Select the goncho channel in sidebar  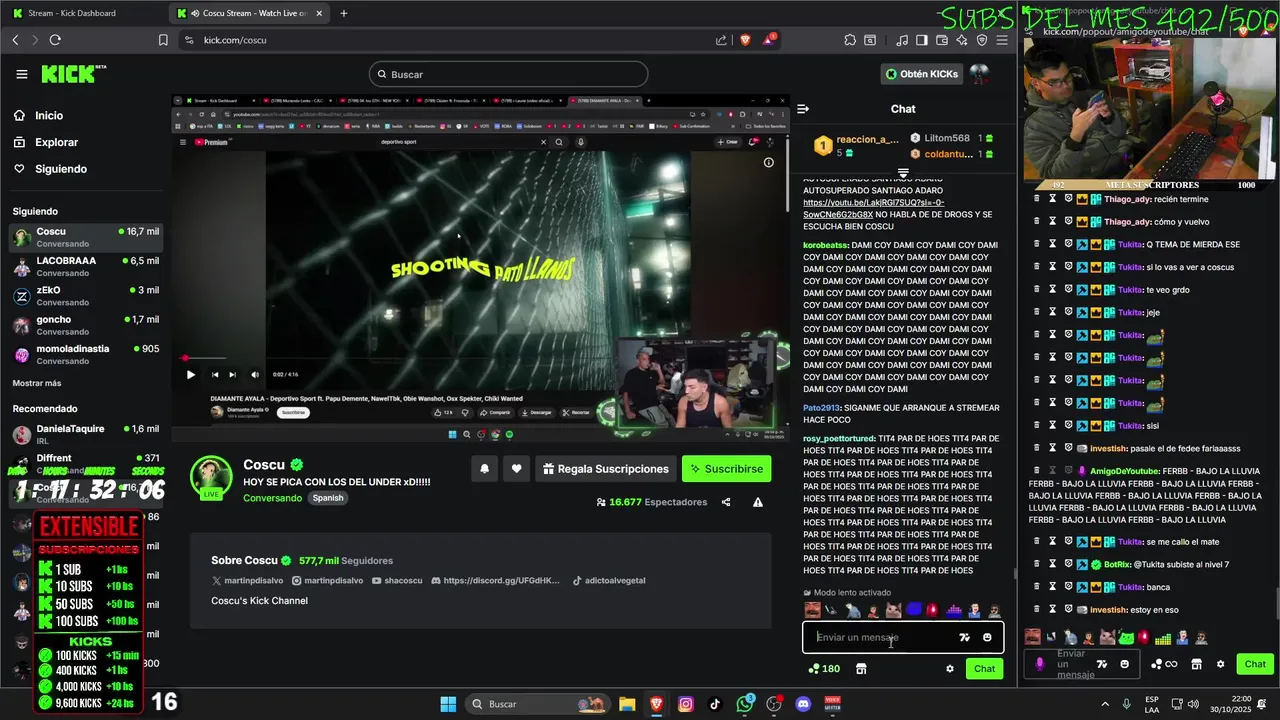[x=86, y=325]
